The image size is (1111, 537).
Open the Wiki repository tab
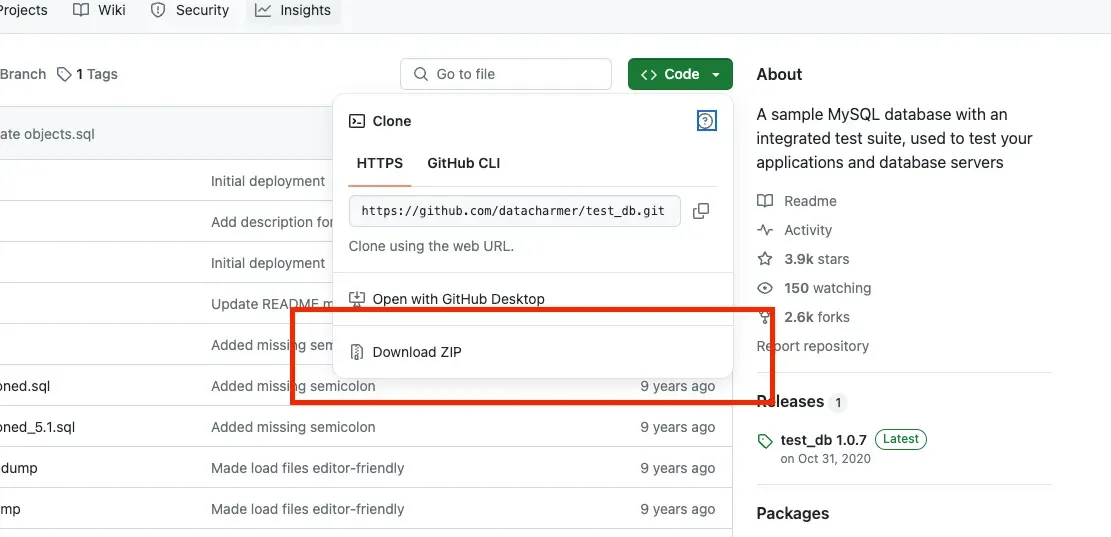[100, 10]
